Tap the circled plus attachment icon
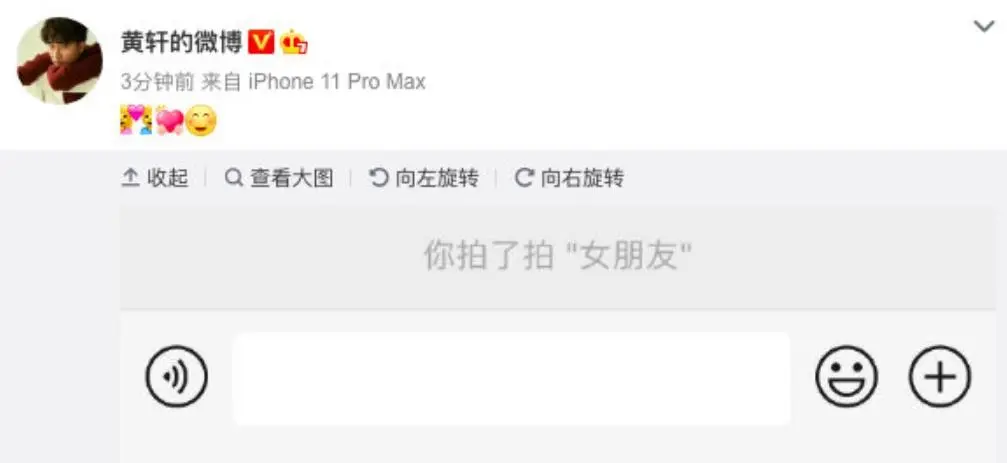Screen dimensions: 1007x463 point(940,377)
